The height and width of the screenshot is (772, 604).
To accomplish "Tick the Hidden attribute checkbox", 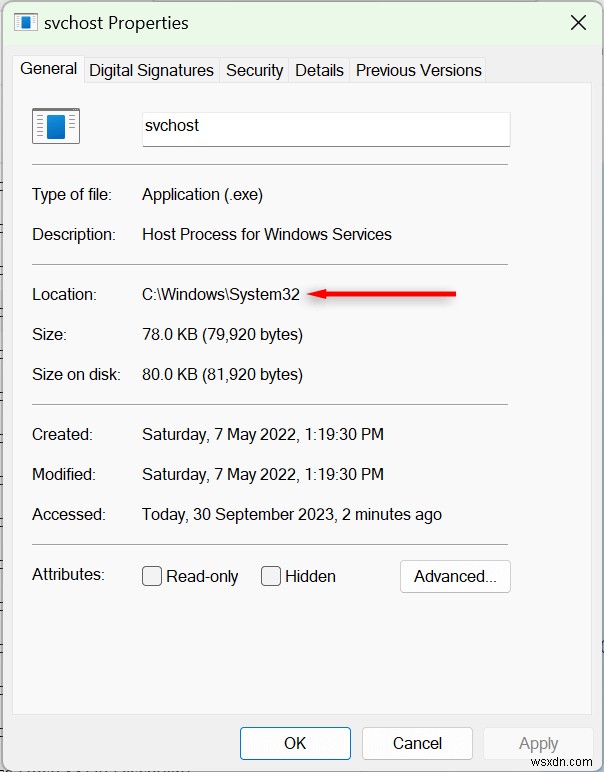I will [x=271, y=576].
